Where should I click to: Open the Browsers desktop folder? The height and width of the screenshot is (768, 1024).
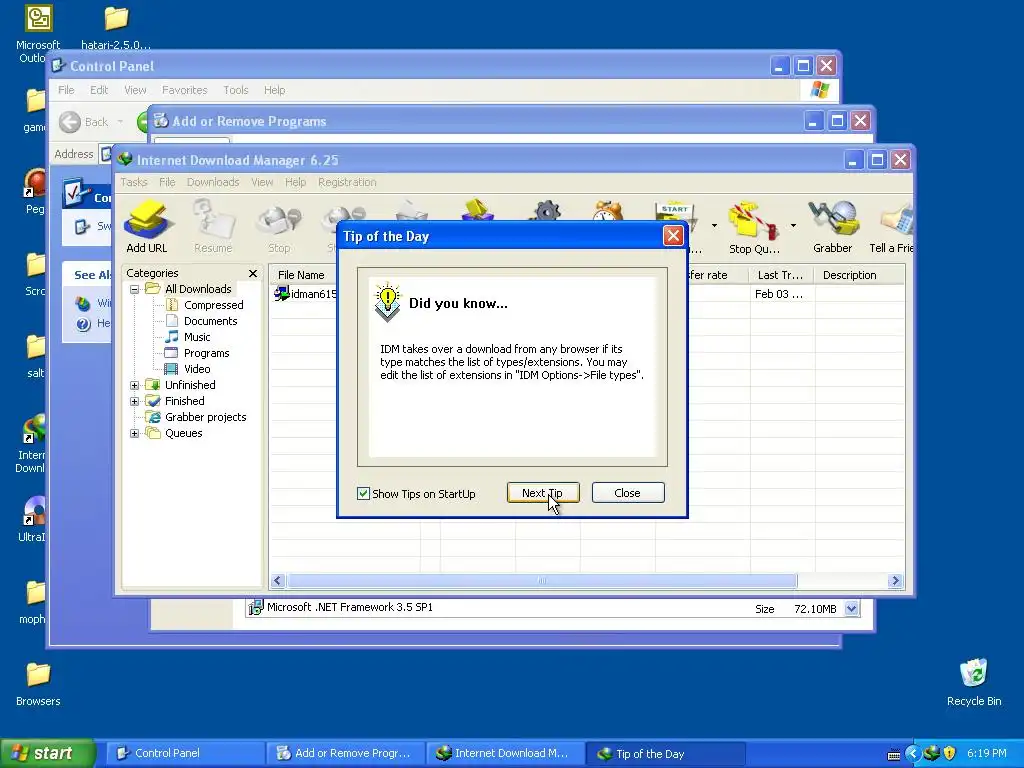coord(38,684)
